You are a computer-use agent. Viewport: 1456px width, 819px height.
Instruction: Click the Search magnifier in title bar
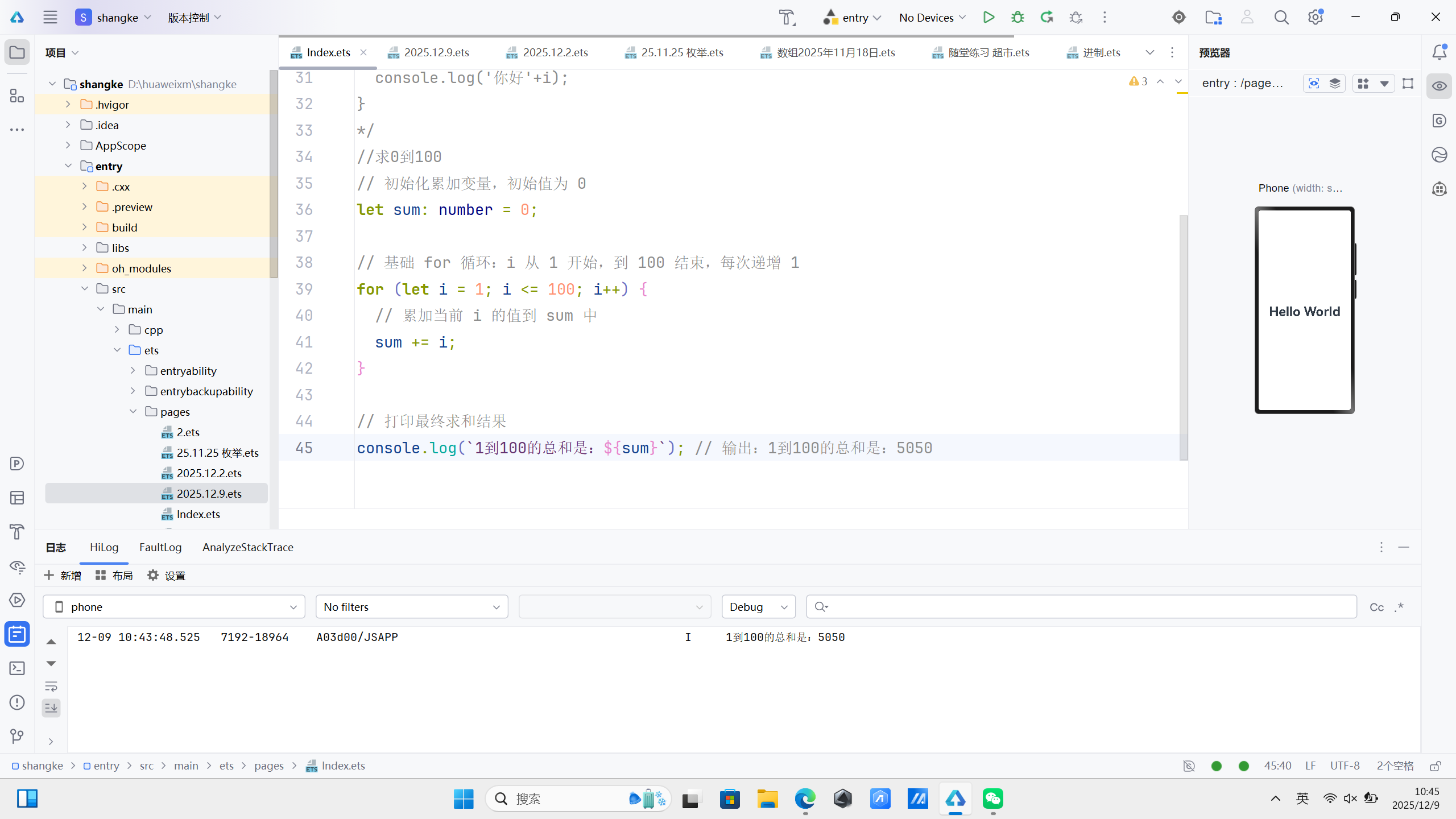[x=1281, y=17]
